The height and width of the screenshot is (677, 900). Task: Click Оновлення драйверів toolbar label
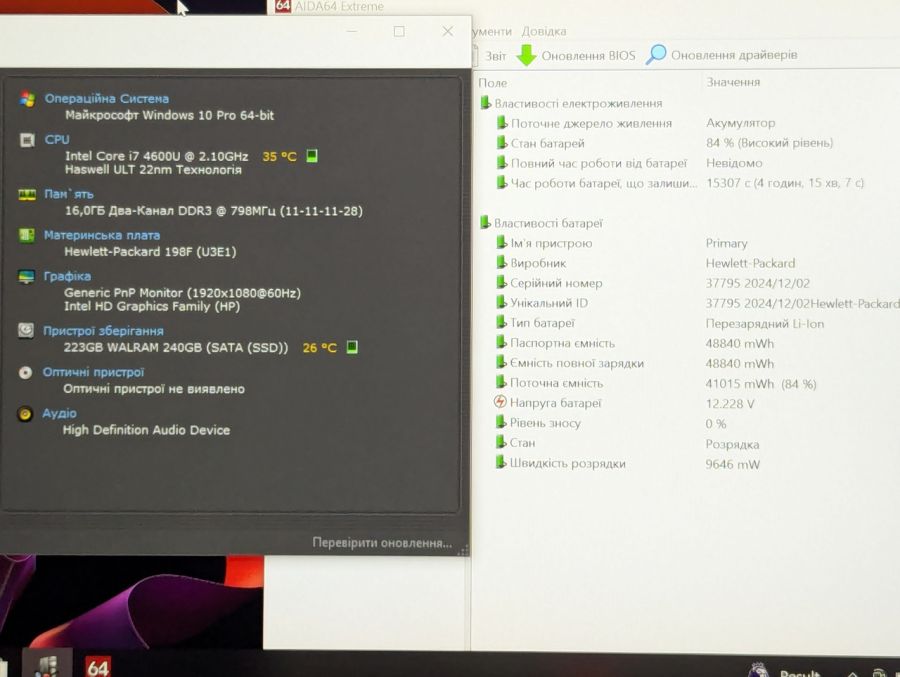coord(734,55)
